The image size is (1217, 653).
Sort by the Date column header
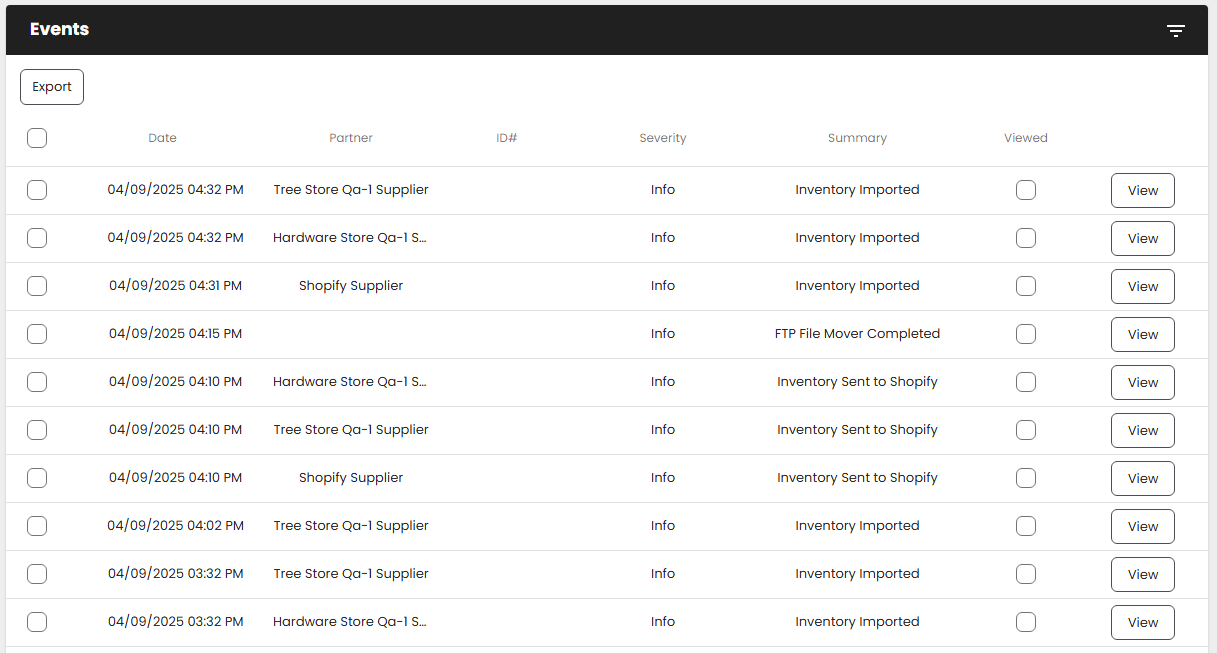pyautogui.click(x=162, y=138)
